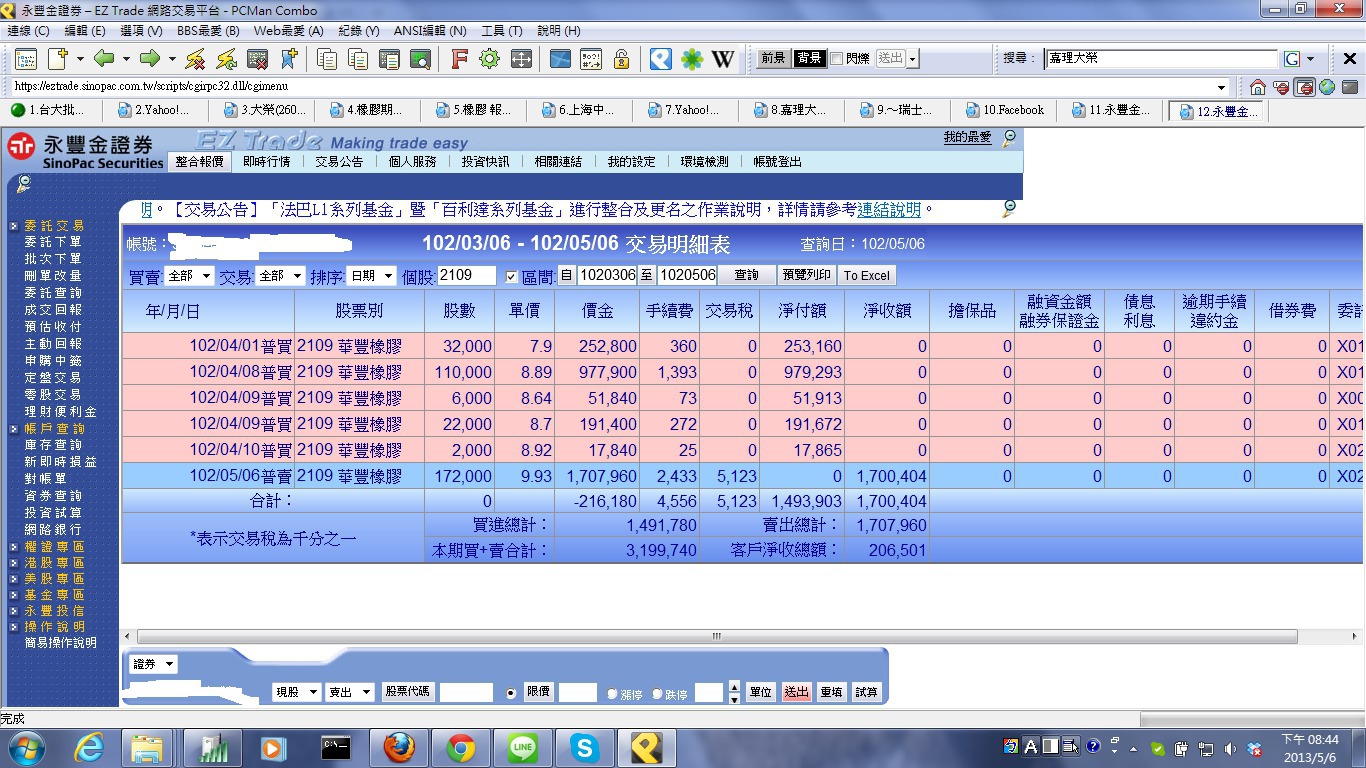Open the 交易 全部 dropdown
The width and height of the screenshot is (1366, 768).
point(280,276)
